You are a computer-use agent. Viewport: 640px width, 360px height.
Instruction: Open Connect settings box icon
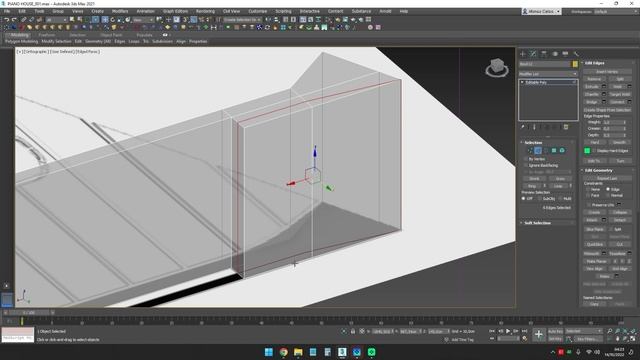[x=629, y=102]
